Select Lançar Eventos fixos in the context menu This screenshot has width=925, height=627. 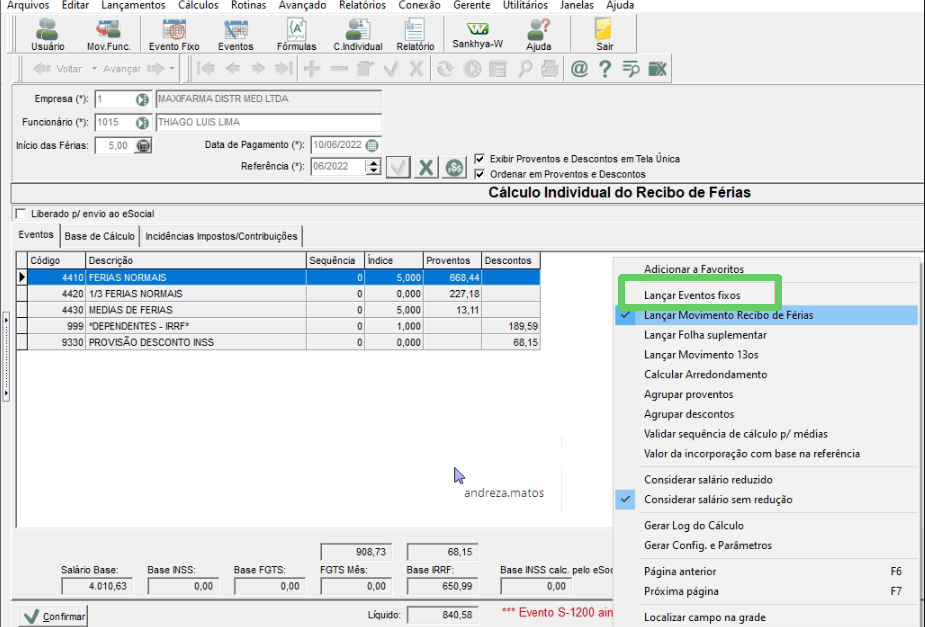[692, 296]
